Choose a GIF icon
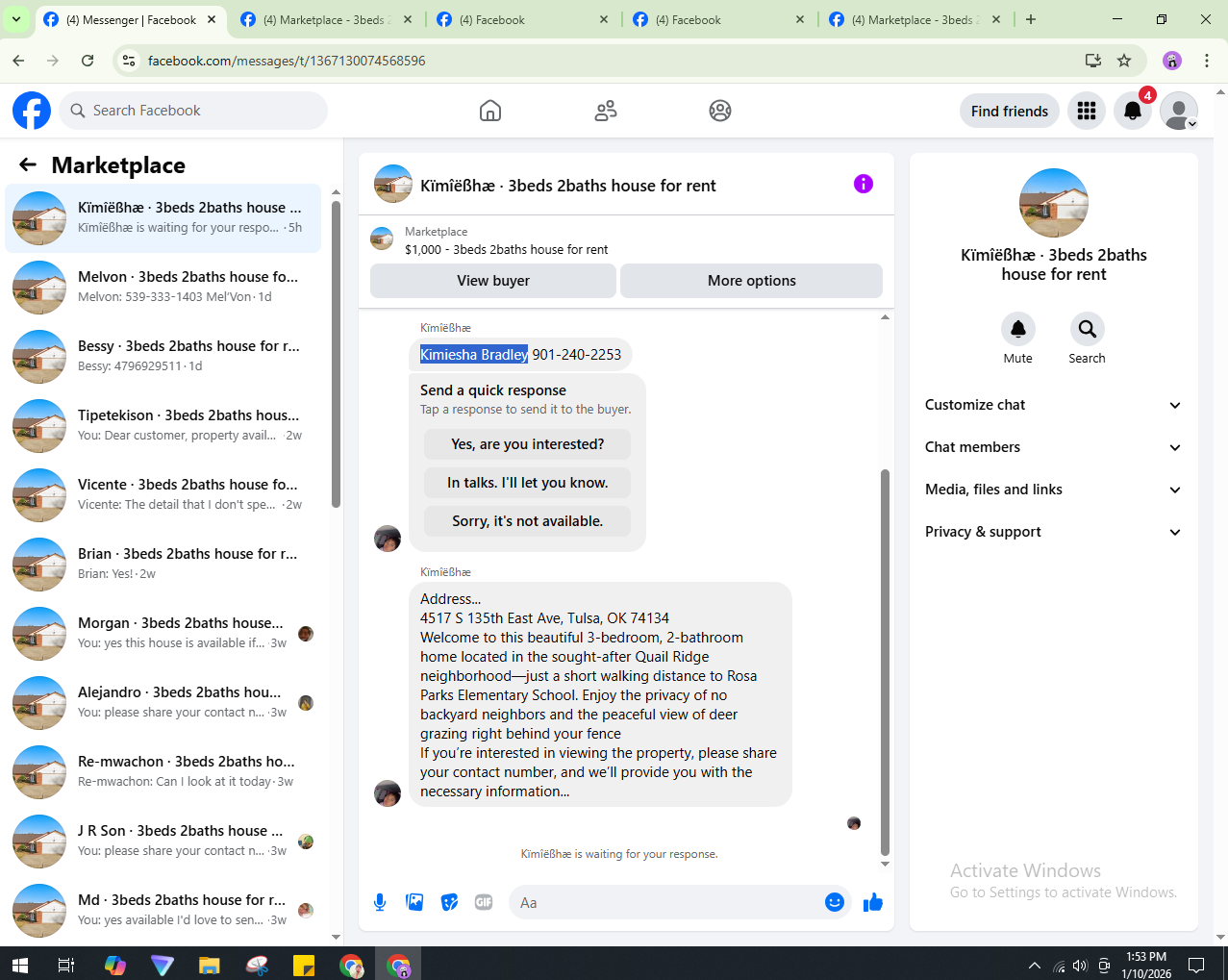 pos(484,902)
